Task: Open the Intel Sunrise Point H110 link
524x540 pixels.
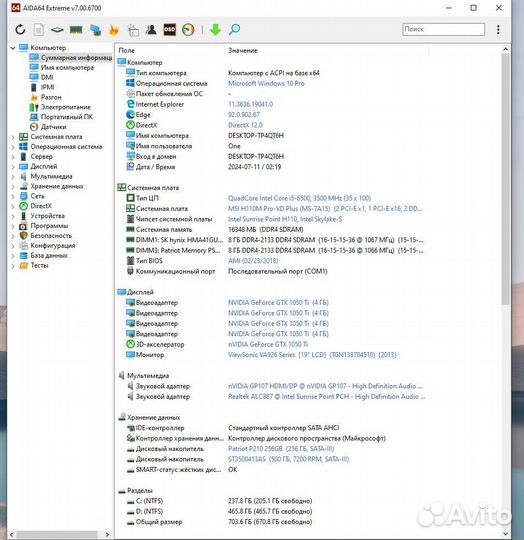Action: pos(285,219)
